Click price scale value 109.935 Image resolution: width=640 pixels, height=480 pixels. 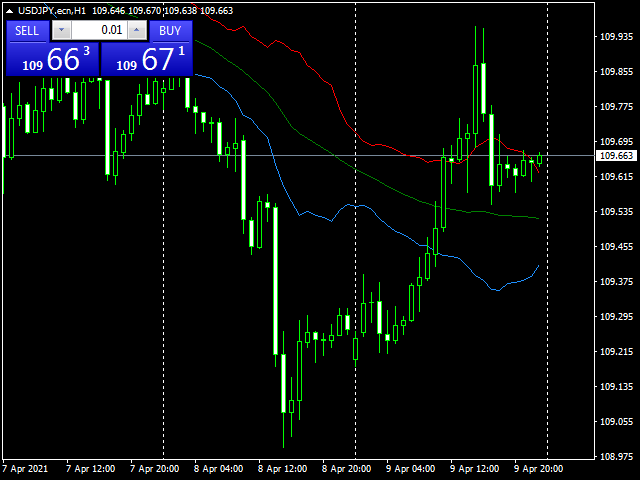(616, 37)
